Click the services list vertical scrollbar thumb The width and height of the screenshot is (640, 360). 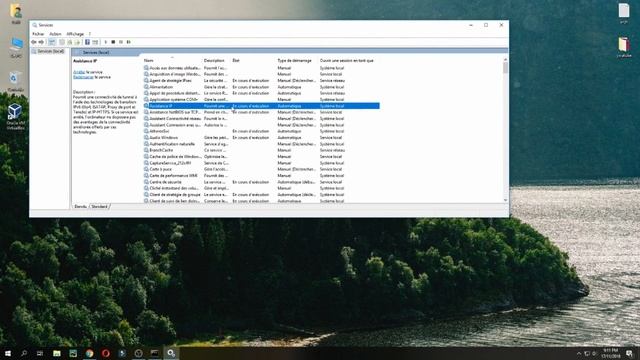pos(505,68)
